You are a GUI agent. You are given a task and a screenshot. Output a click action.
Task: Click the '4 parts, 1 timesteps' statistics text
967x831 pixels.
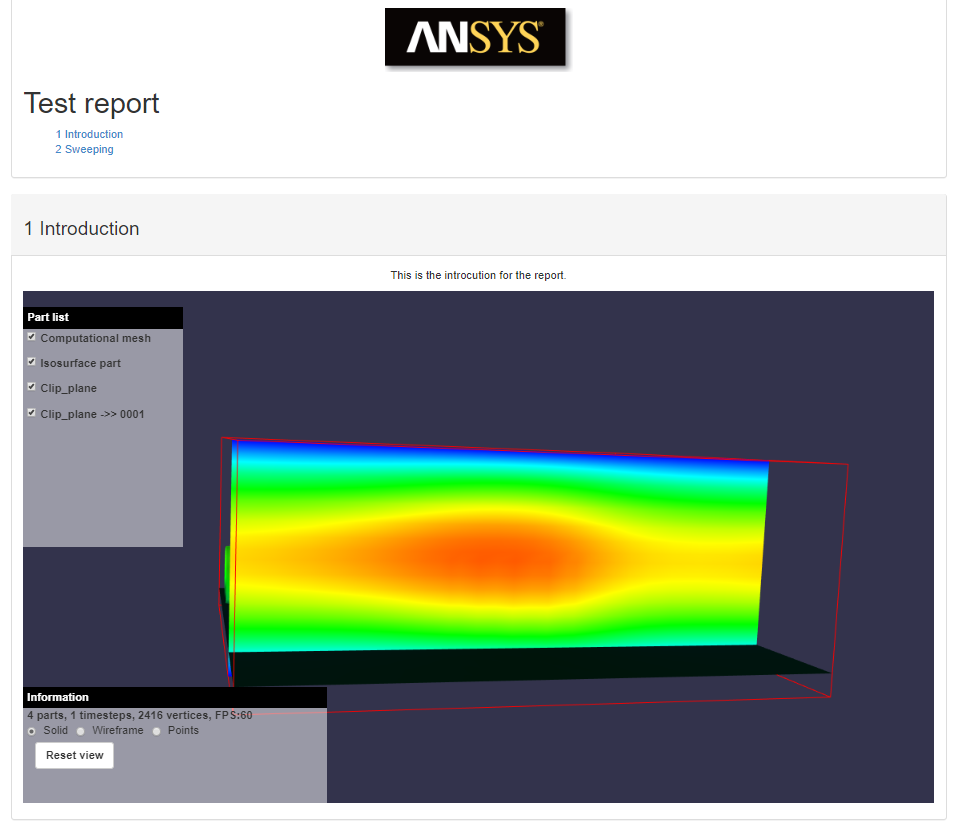coord(139,715)
